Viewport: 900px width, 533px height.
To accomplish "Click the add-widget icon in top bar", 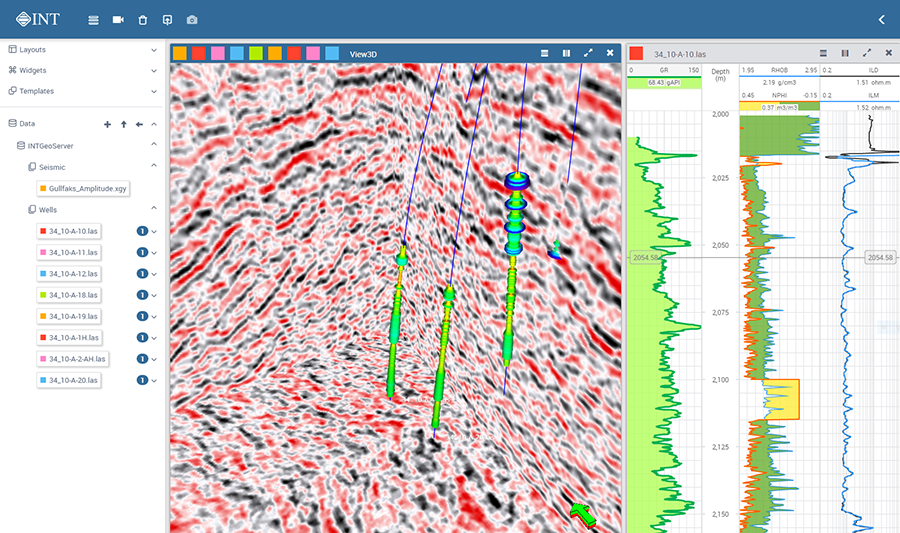I will click(x=167, y=20).
